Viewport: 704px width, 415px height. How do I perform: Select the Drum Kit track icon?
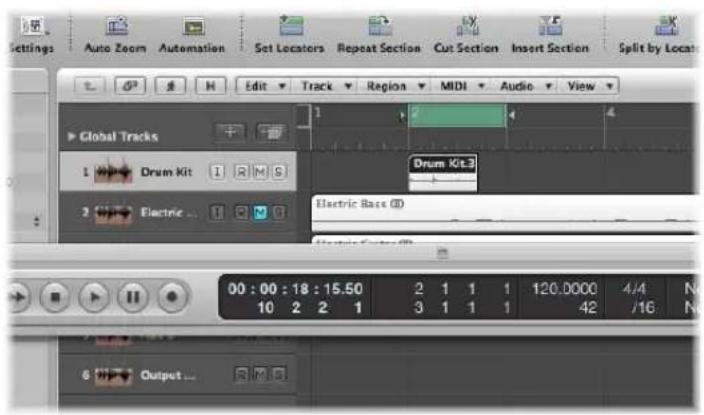[114, 172]
